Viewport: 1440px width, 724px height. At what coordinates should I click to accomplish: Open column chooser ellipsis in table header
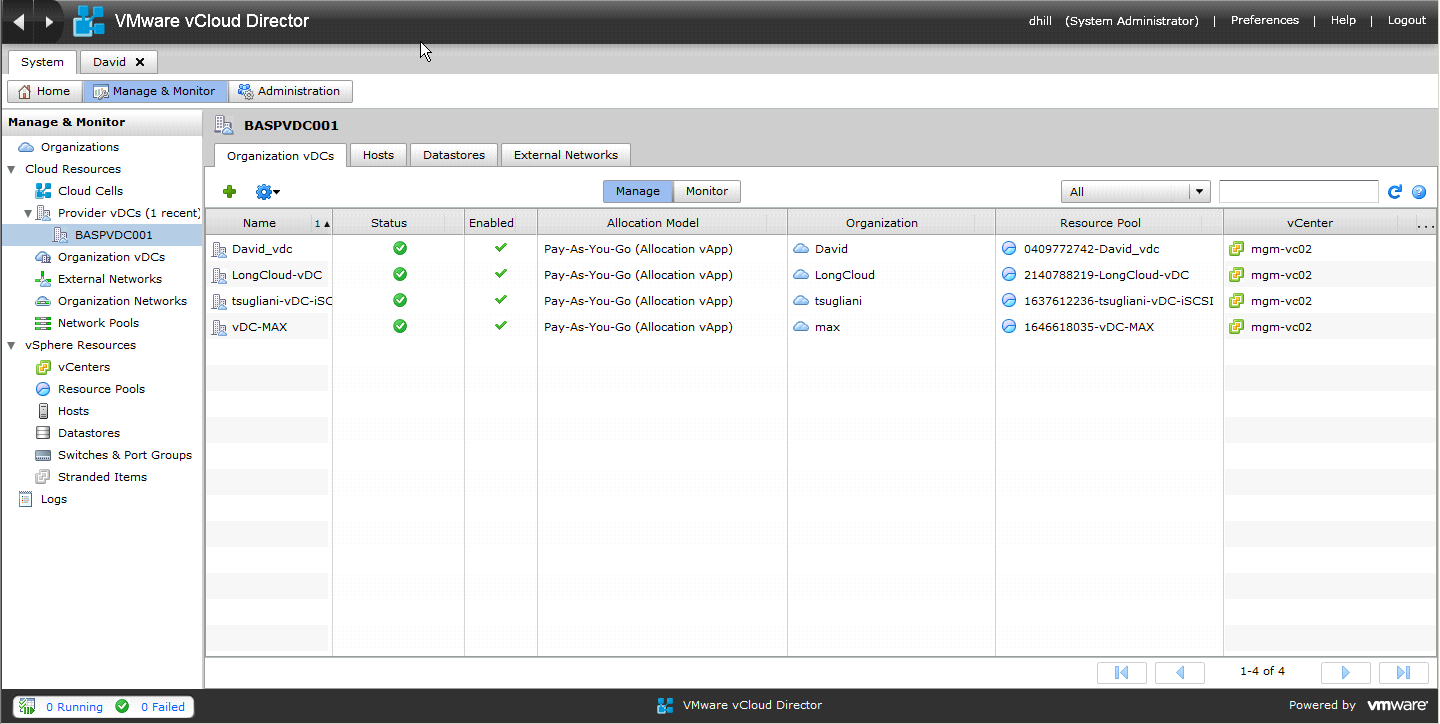point(1426,224)
